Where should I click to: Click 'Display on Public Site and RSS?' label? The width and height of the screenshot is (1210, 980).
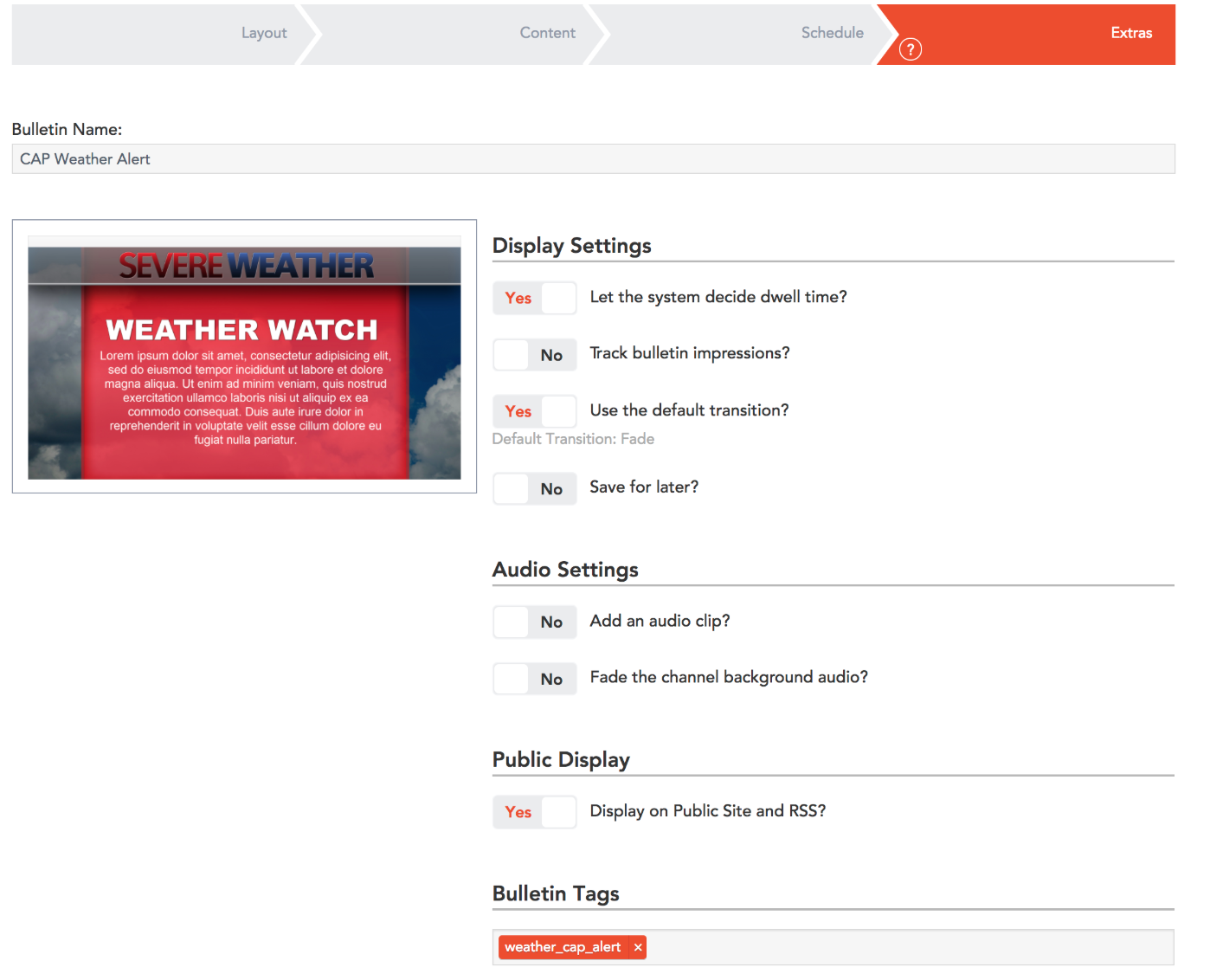708,811
